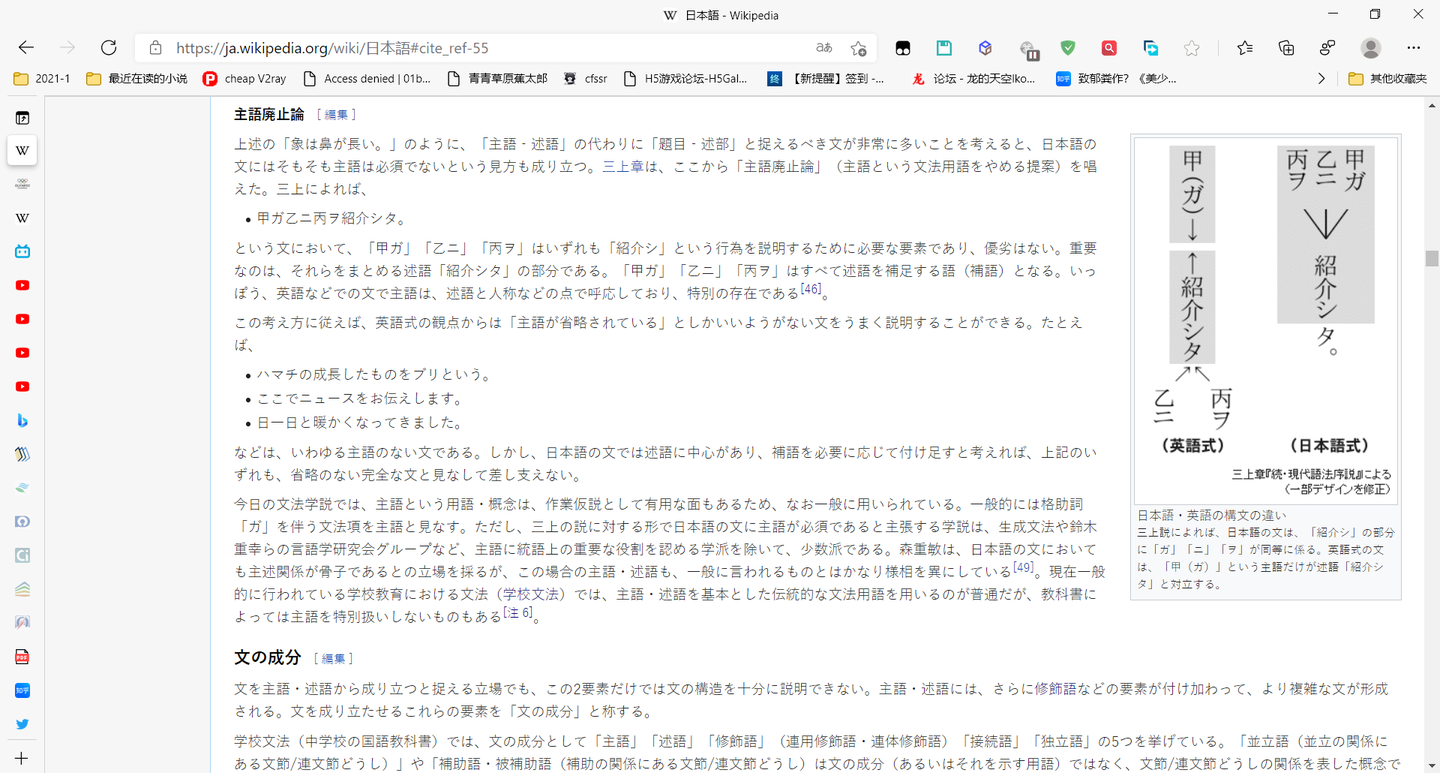Screen dimensions: 1440x773
Task: Toggle the vertical tabs pane button
Action: coord(22,118)
